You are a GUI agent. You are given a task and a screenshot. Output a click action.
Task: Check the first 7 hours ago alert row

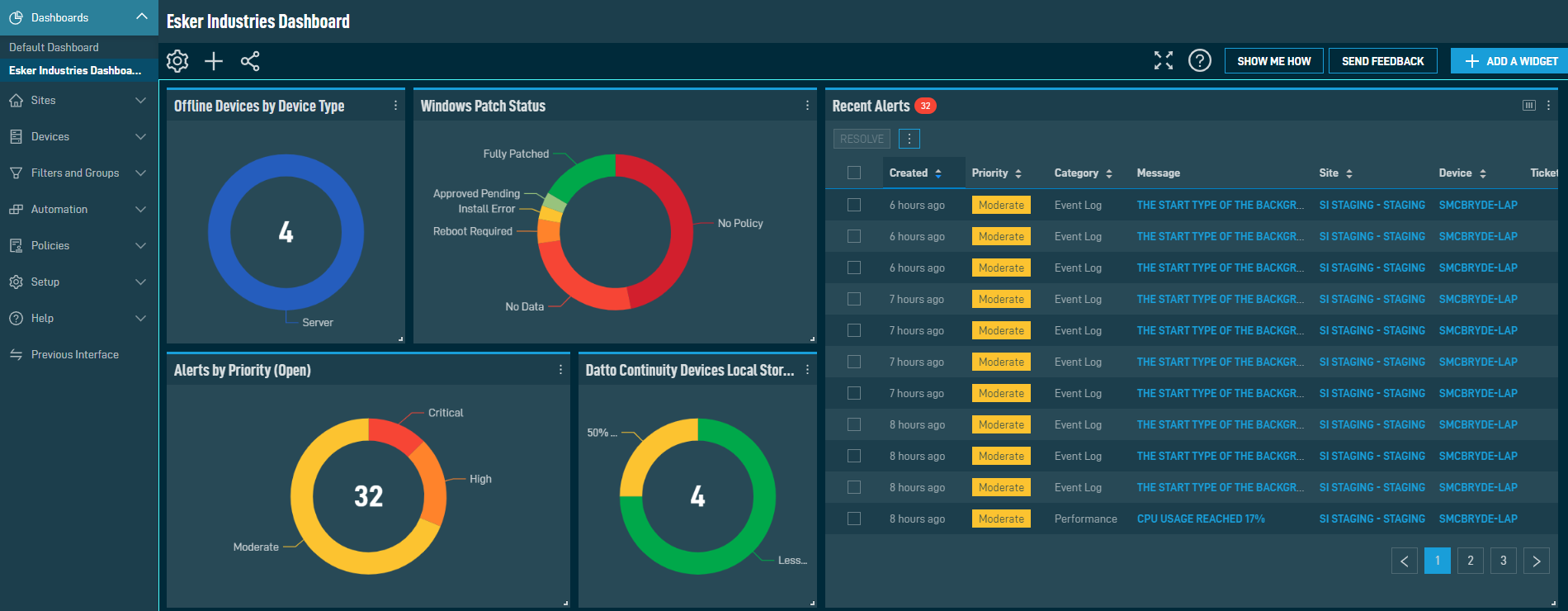[854, 299]
